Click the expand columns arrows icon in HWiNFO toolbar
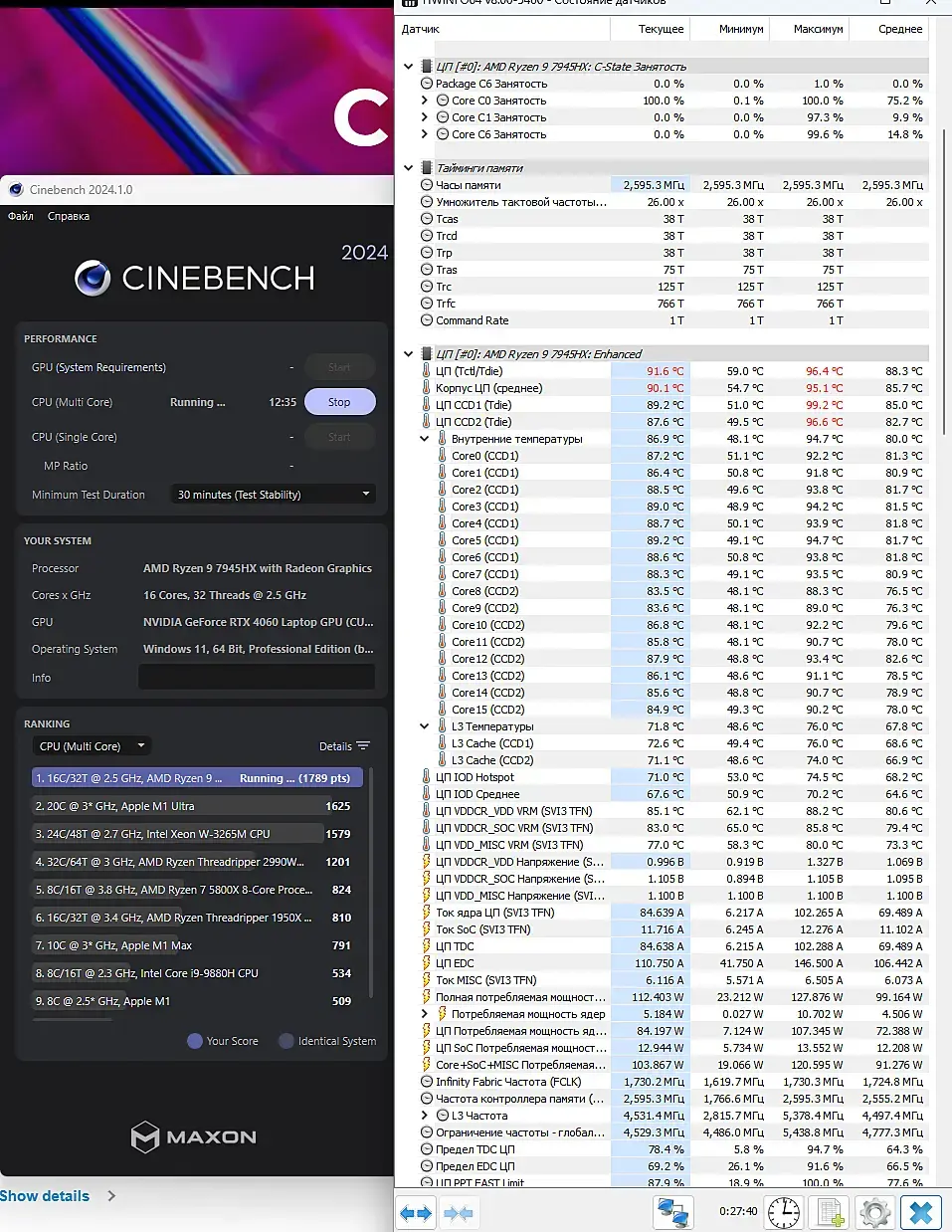 (416, 1212)
